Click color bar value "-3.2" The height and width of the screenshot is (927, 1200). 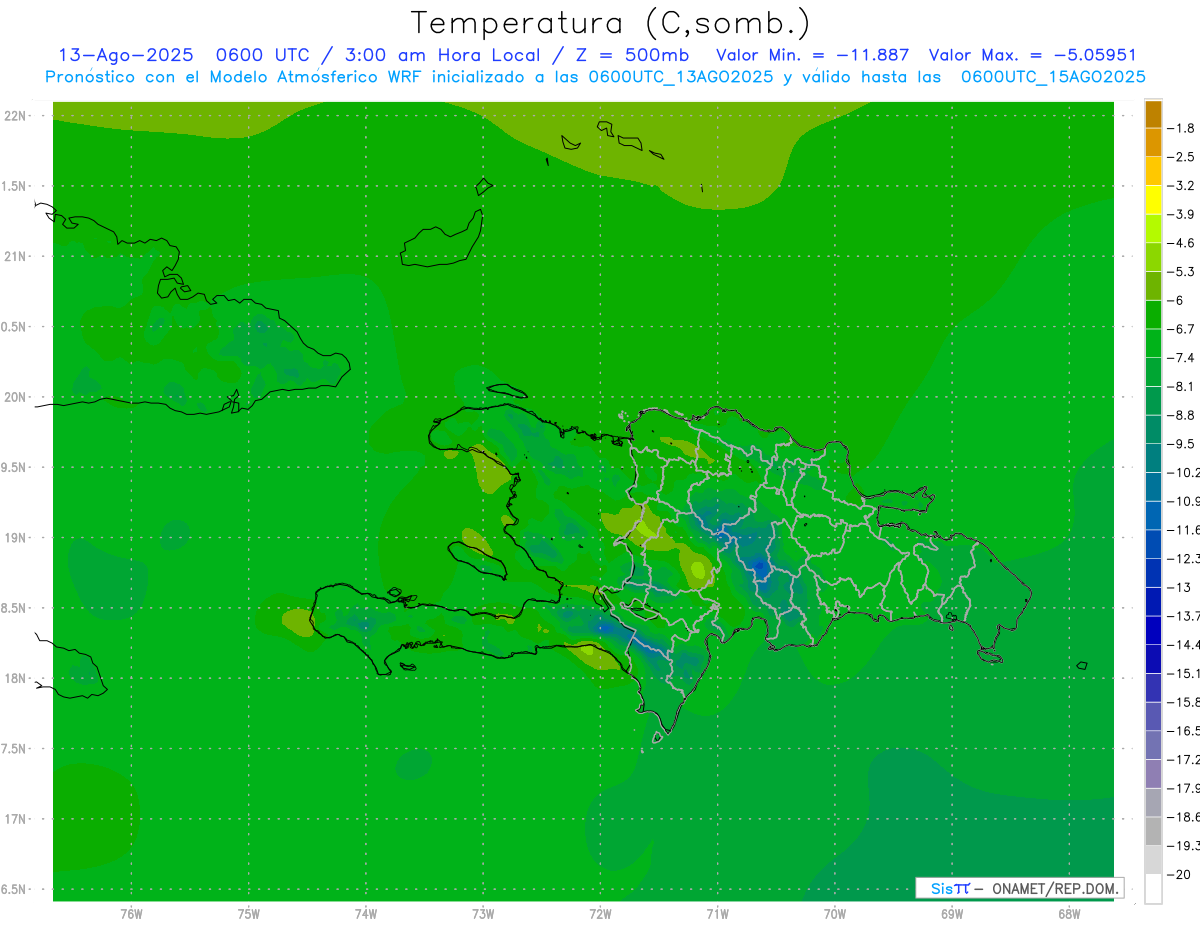pyautogui.click(x=1183, y=186)
